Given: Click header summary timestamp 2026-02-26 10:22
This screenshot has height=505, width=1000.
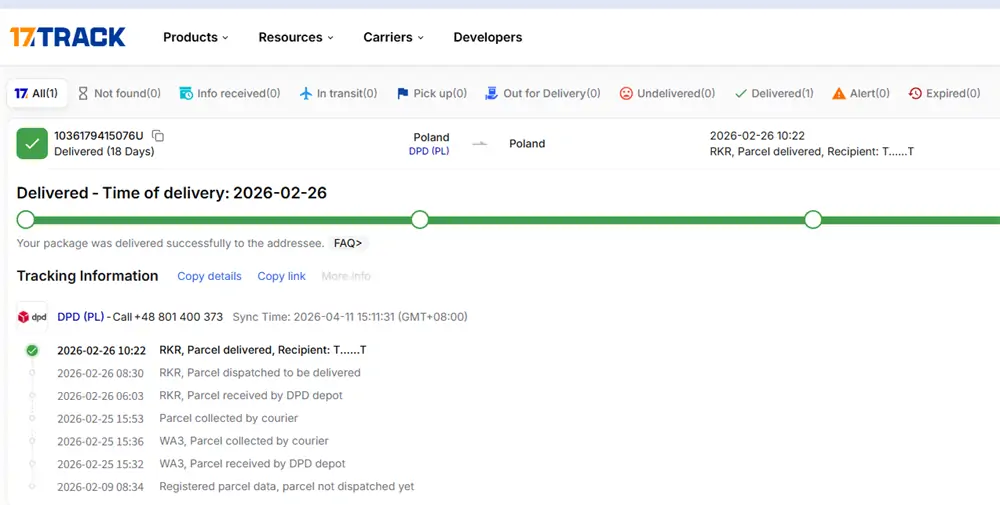Looking at the screenshot, I should 757,136.
